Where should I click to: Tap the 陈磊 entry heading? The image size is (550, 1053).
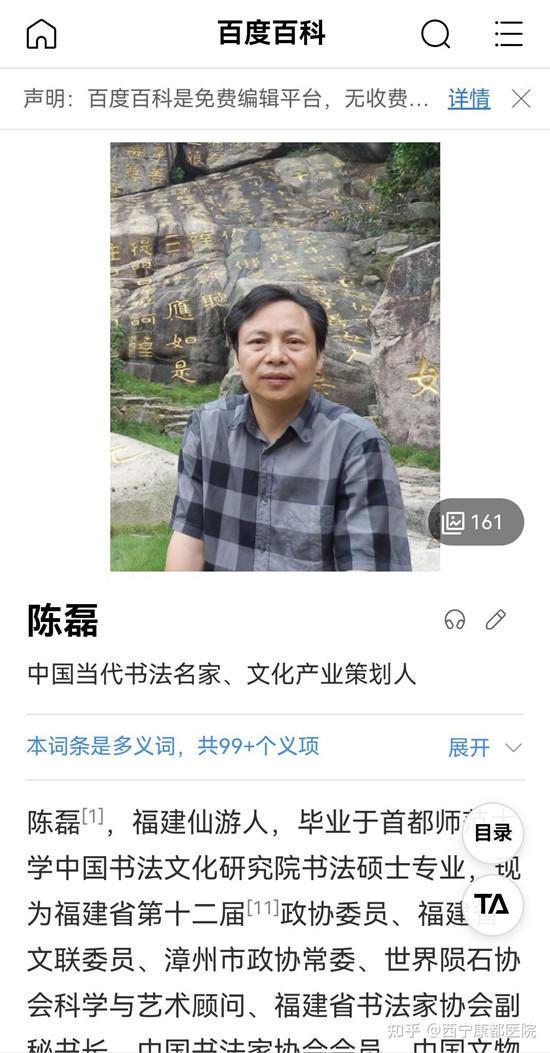pos(62,620)
